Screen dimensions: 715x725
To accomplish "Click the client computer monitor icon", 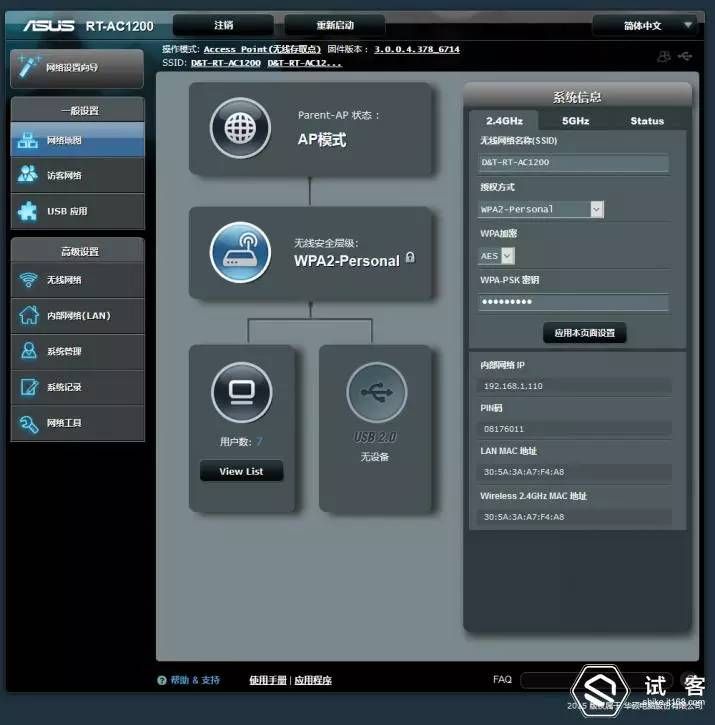I will [x=241, y=393].
